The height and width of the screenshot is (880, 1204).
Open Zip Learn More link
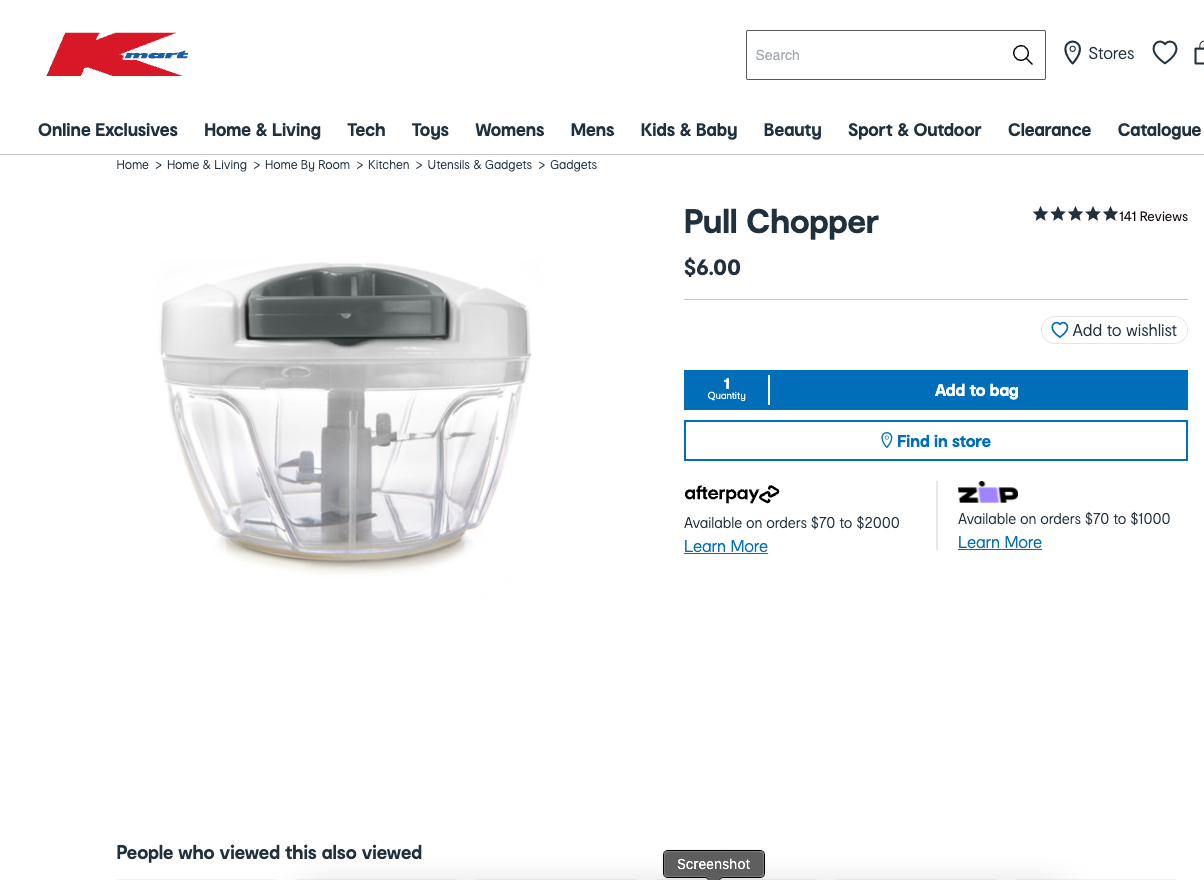(1000, 542)
